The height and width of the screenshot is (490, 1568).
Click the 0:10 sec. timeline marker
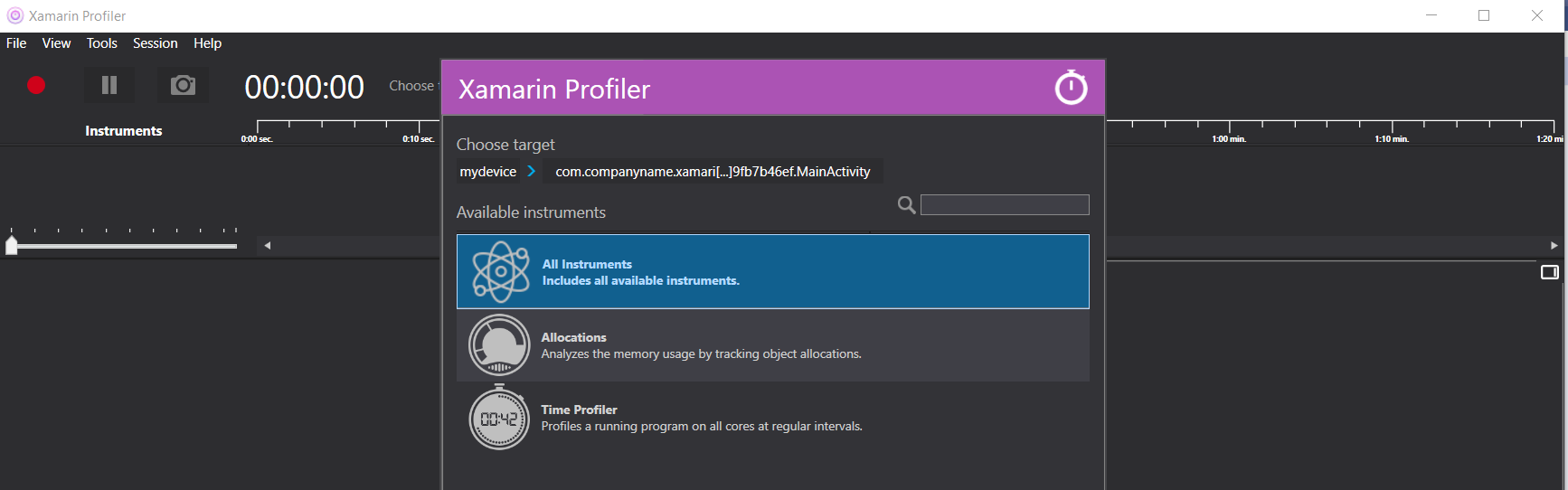(x=419, y=139)
